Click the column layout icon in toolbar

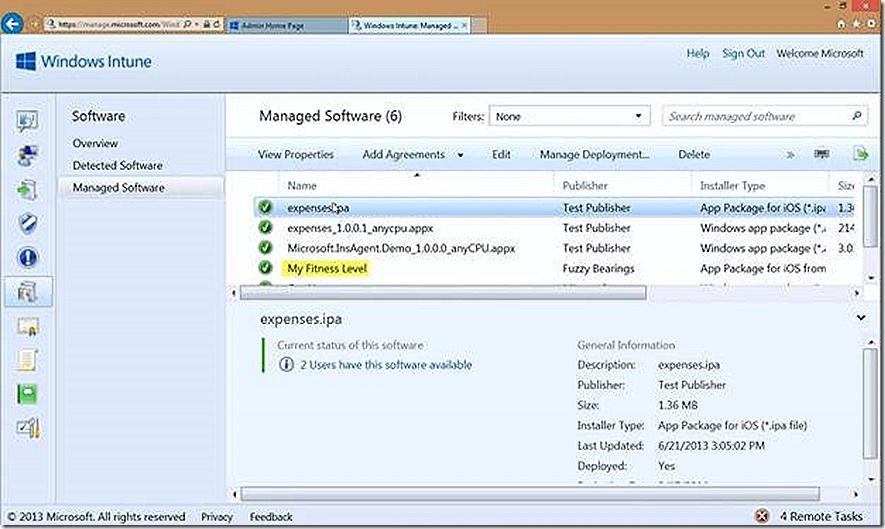821,154
